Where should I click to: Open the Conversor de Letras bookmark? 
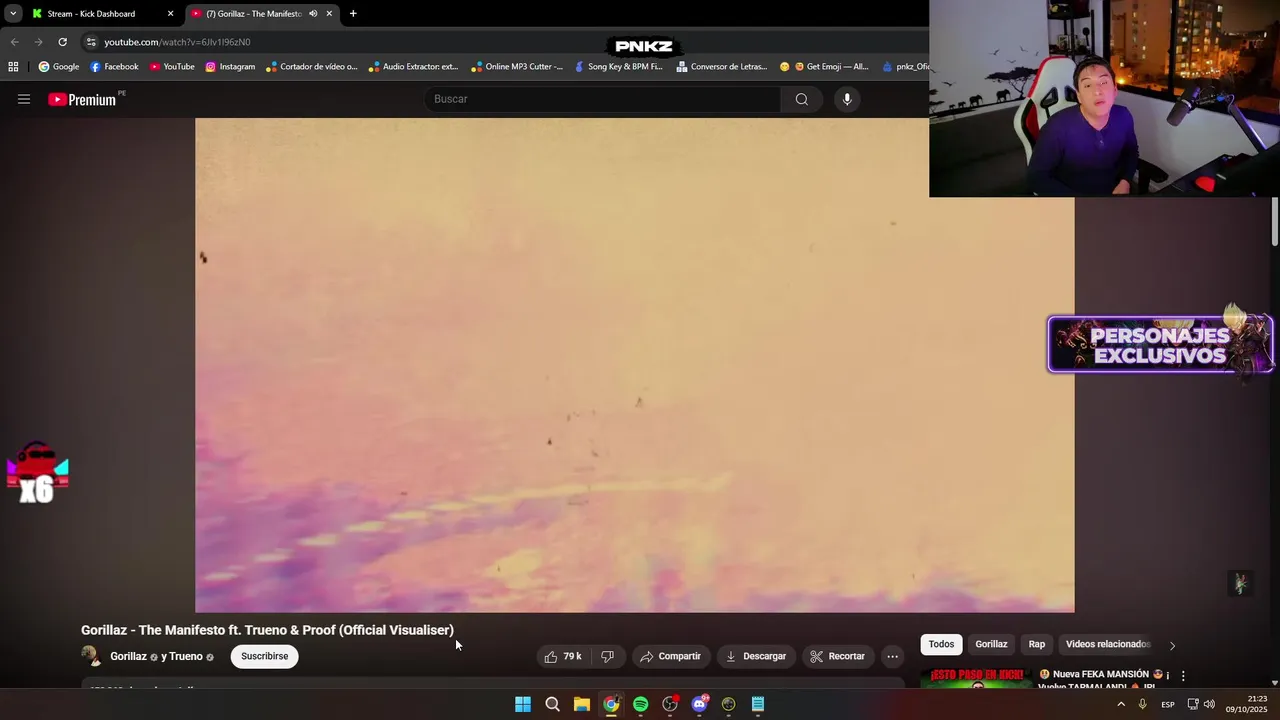(722, 67)
